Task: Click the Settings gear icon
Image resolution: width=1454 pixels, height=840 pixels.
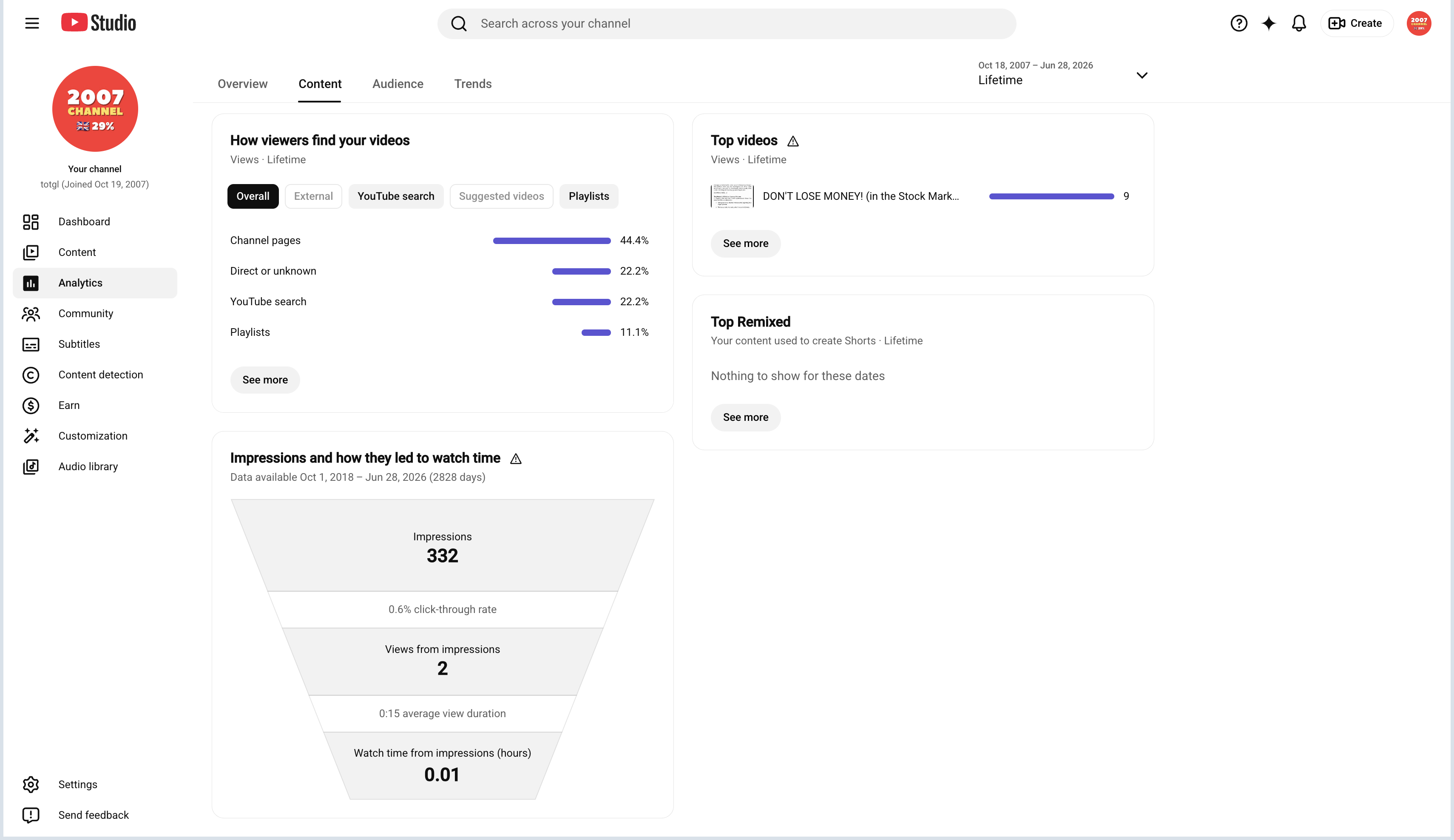Action: pyautogui.click(x=31, y=784)
